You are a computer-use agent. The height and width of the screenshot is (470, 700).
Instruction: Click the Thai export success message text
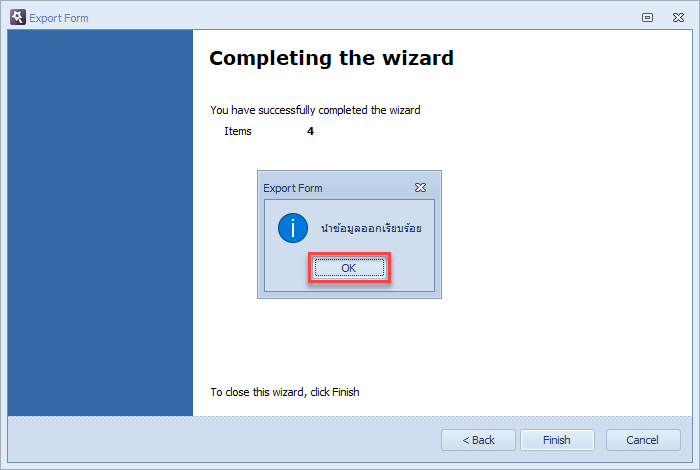tap(371, 228)
